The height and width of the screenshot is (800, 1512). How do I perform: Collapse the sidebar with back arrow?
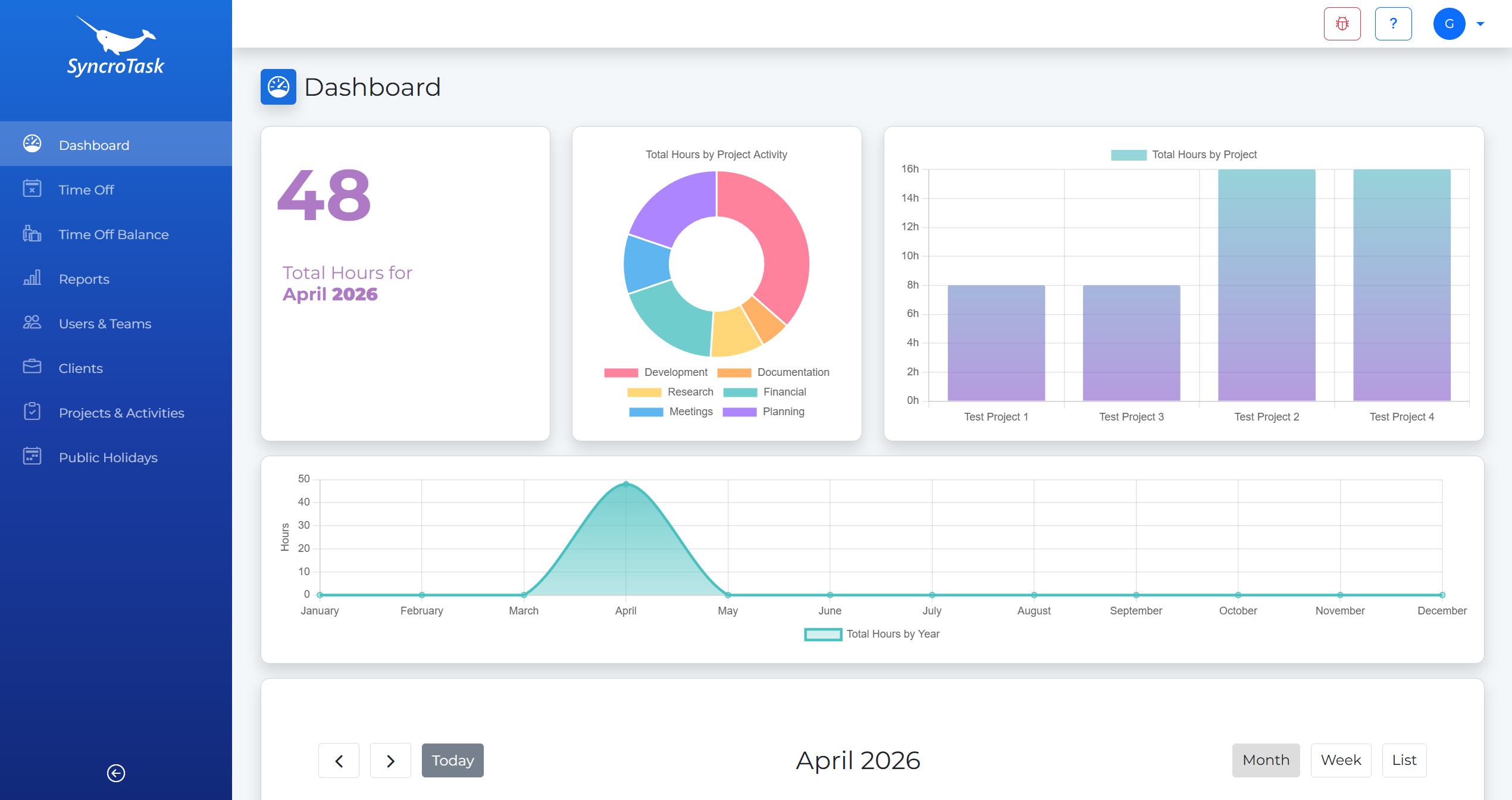click(x=115, y=773)
